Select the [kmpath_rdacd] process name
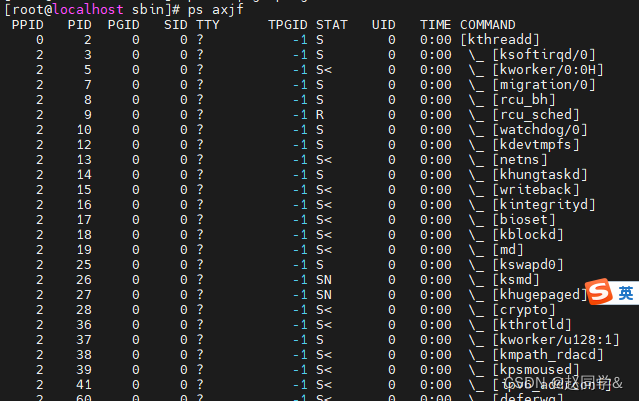This screenshot has width=639, height=401. point(548,355)
